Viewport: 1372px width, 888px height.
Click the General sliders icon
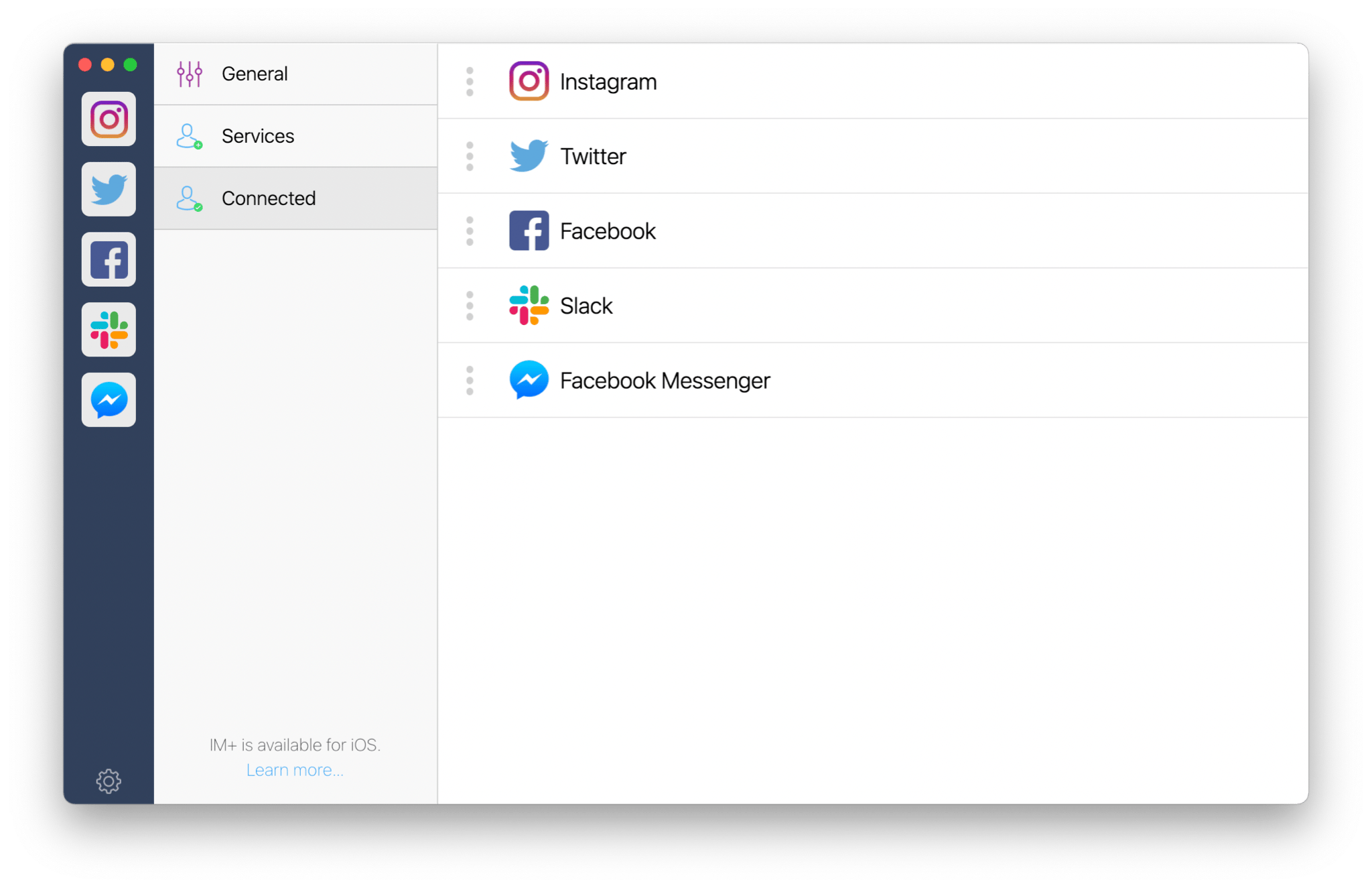pyautogui.click(x=190, y=74)
